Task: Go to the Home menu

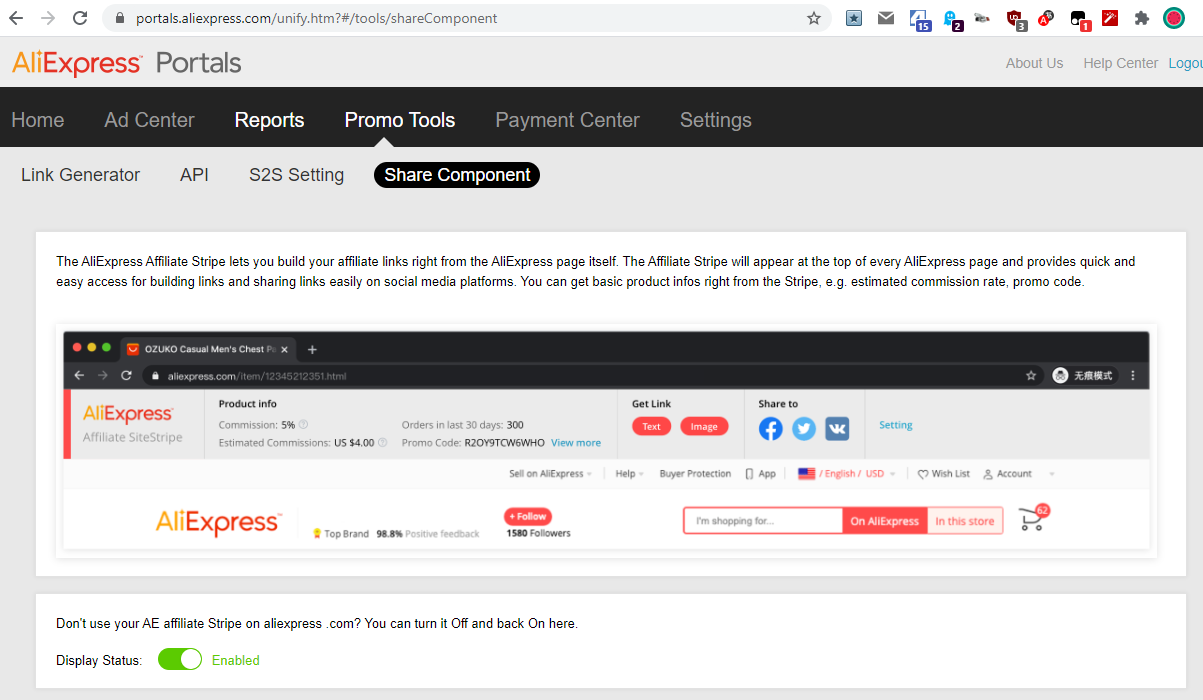Action: click(38, 120)
